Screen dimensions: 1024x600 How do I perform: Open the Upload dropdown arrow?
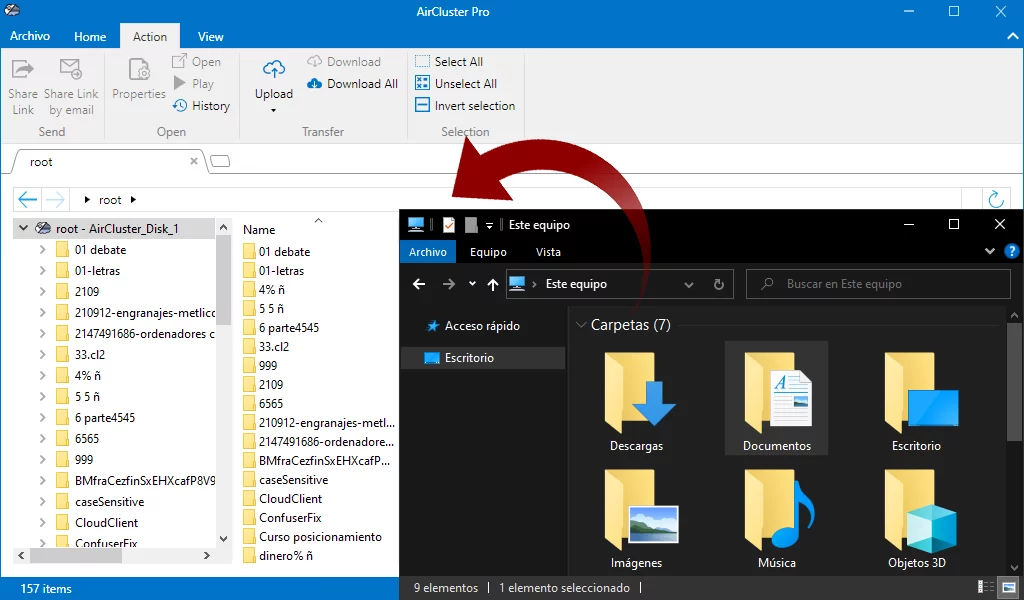pos(273,110)
